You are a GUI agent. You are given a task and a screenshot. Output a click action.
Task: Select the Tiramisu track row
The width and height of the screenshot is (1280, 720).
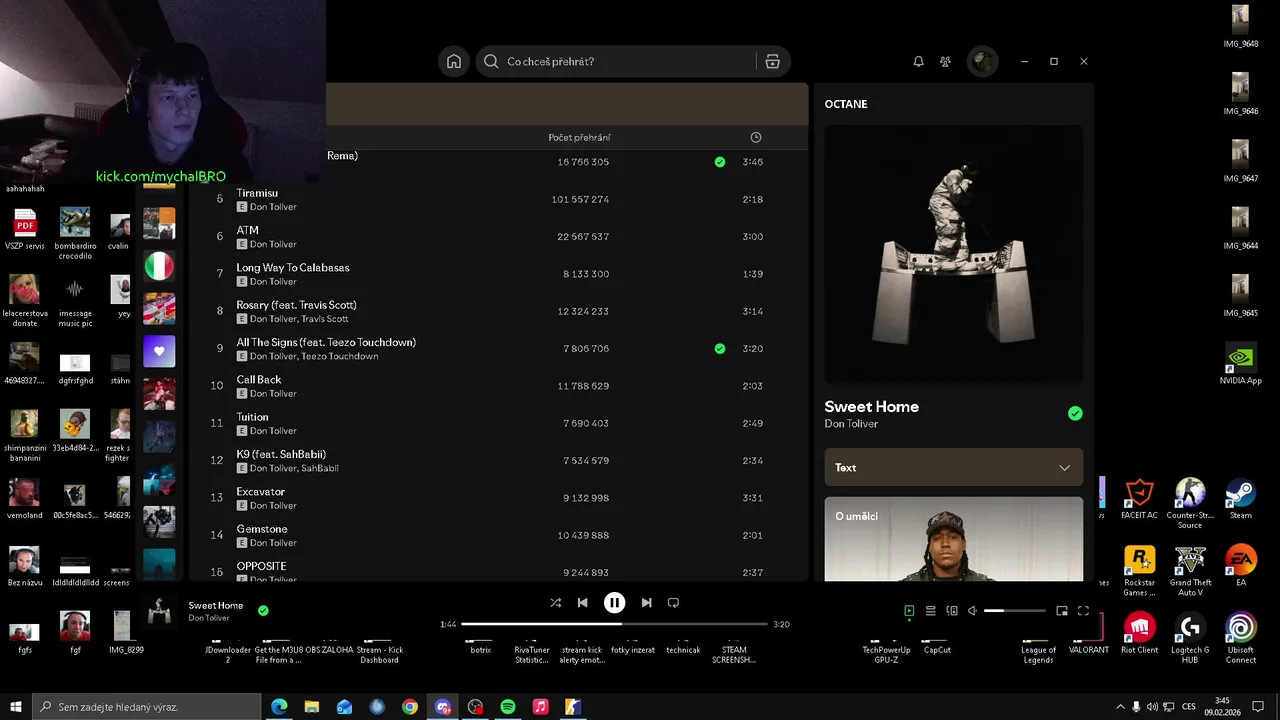(498, 199)
